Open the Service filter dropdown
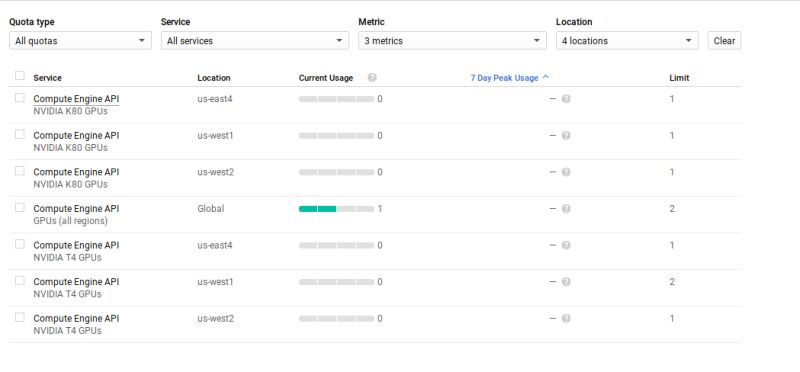Viewport: 800px width, 372px height. (x=255, y=41)
